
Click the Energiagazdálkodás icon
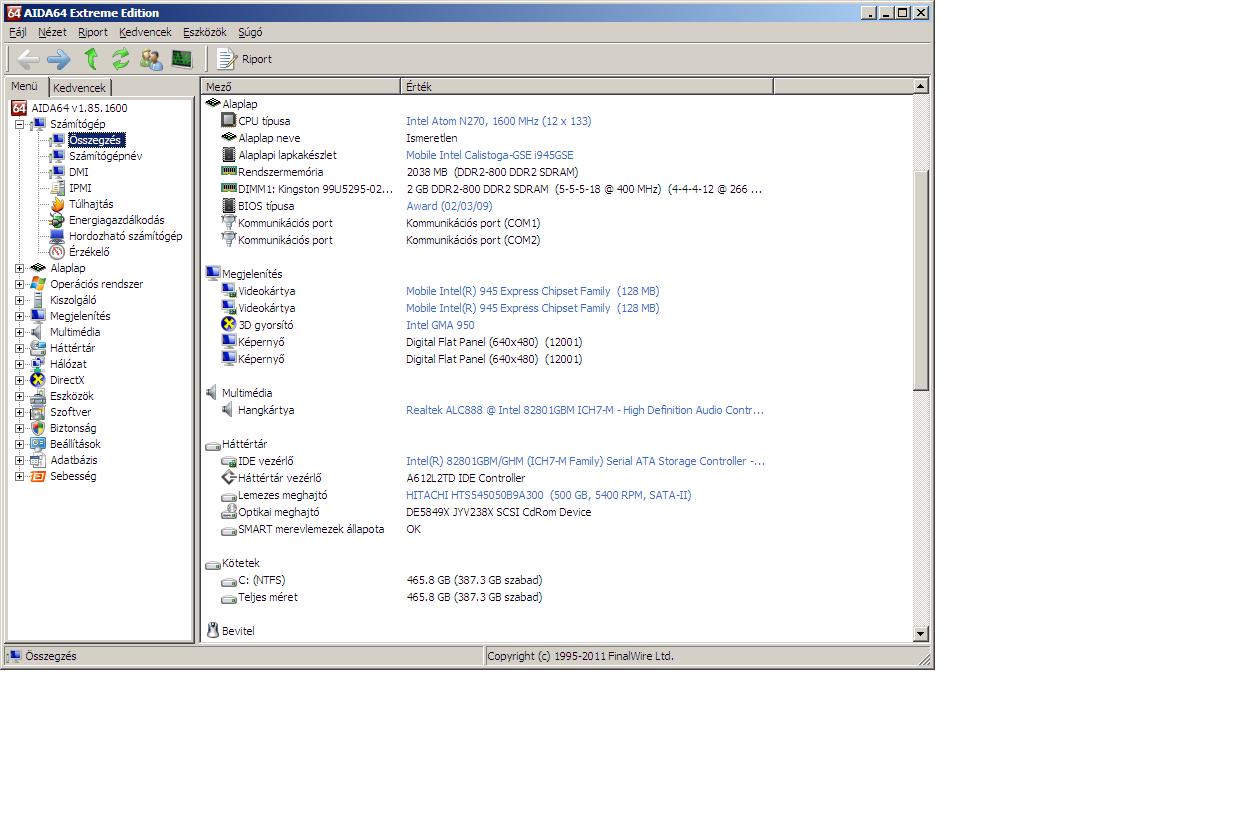pyautogui.click(x=57, y=220)
